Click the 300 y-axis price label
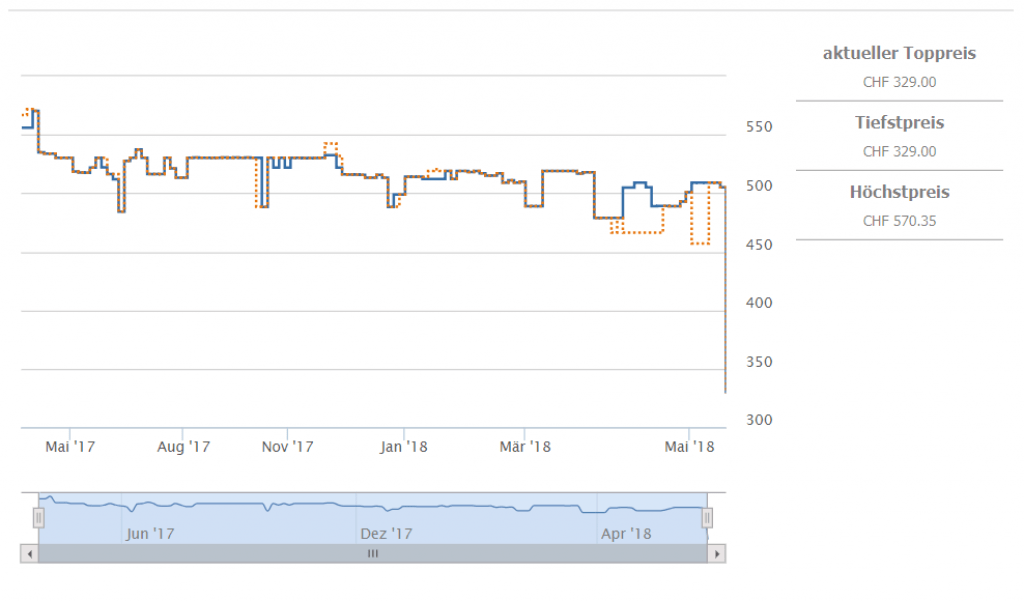Viewport: 1024px width, 601px height. click(760, 420)
